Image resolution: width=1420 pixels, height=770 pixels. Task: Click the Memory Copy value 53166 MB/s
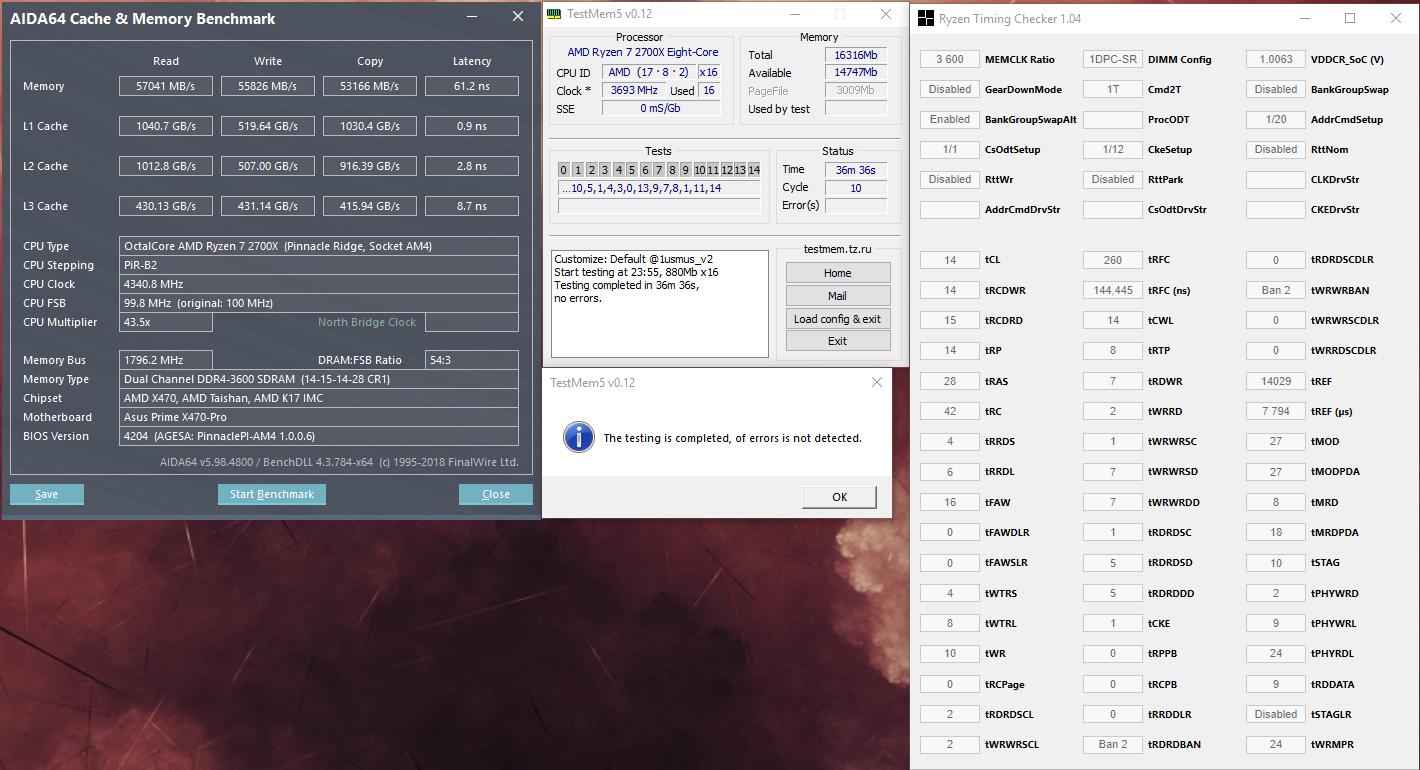370,86
